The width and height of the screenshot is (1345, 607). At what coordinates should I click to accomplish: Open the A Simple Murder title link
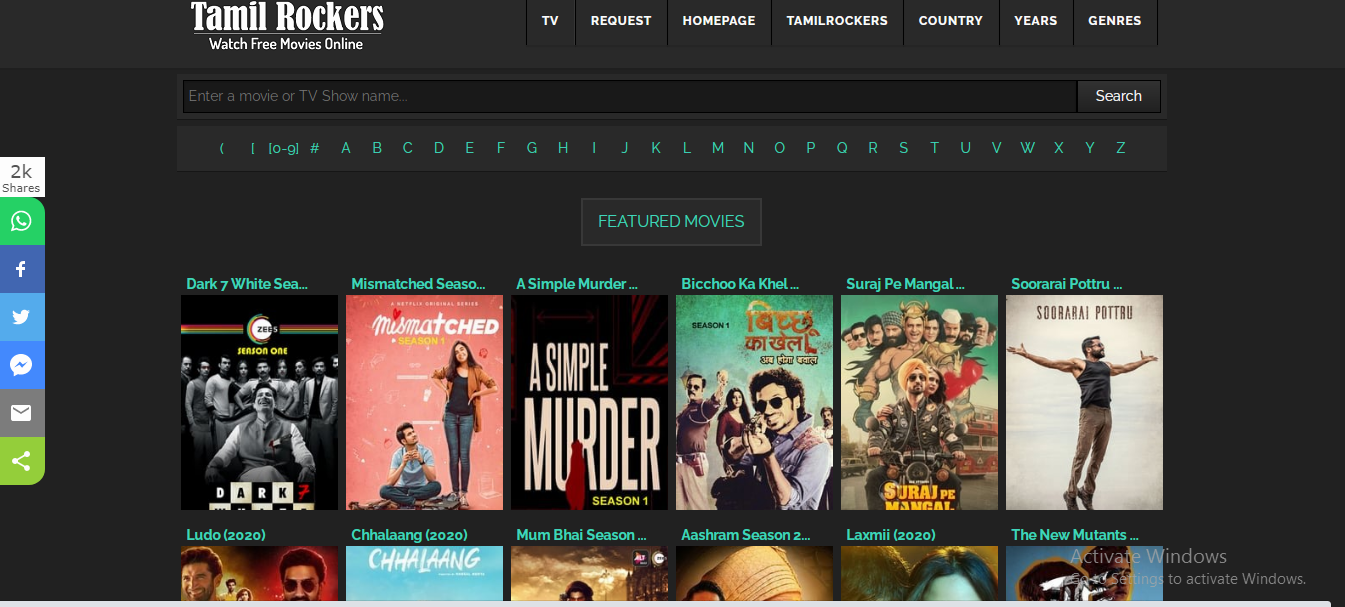click(x=577, y=284)
